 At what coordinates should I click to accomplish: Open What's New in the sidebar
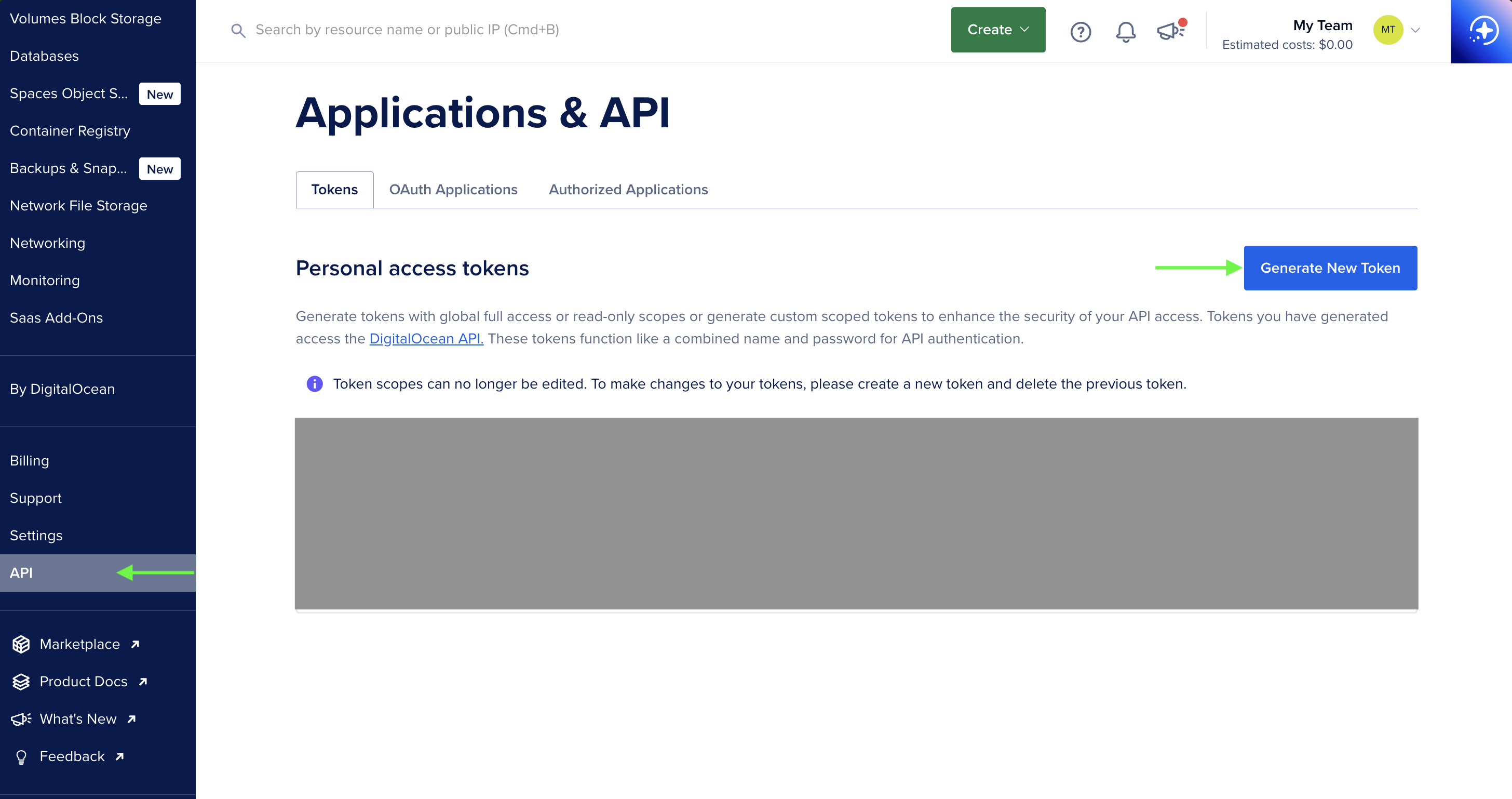[x=78, y=718]
